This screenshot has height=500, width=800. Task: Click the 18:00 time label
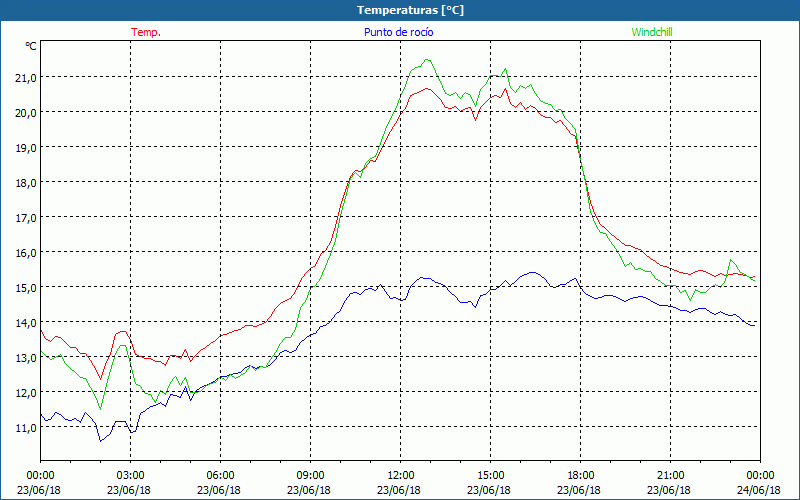tap(580, 476)
